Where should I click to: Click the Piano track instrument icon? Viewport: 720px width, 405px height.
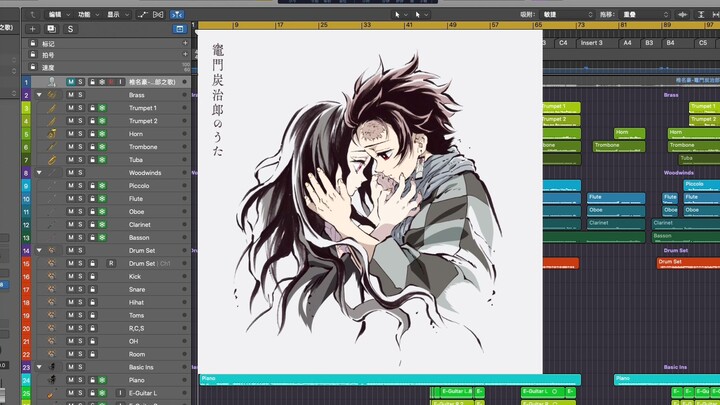point(52,380)
